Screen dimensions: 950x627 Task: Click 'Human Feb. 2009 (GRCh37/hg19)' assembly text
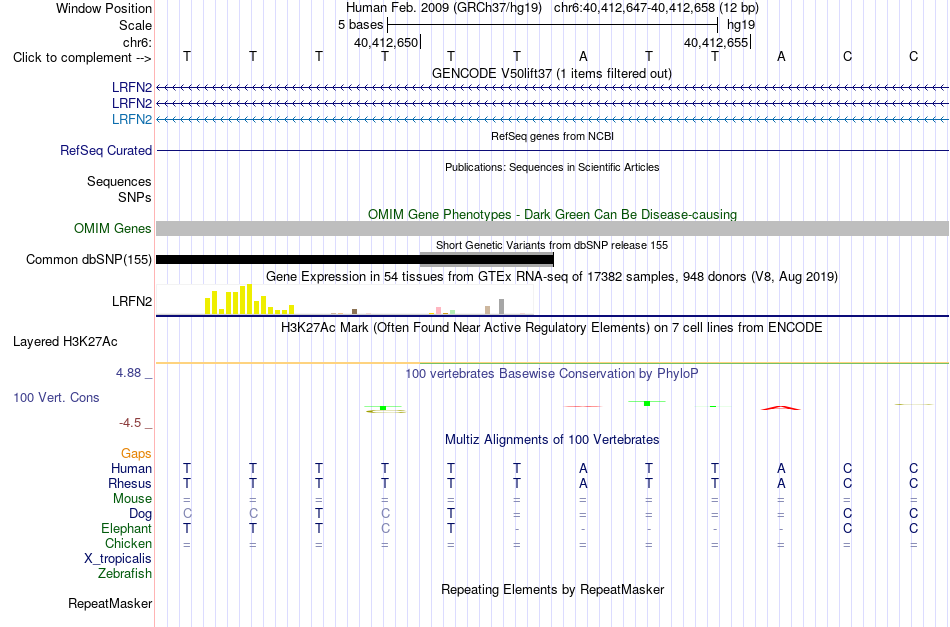coord(445,8)
